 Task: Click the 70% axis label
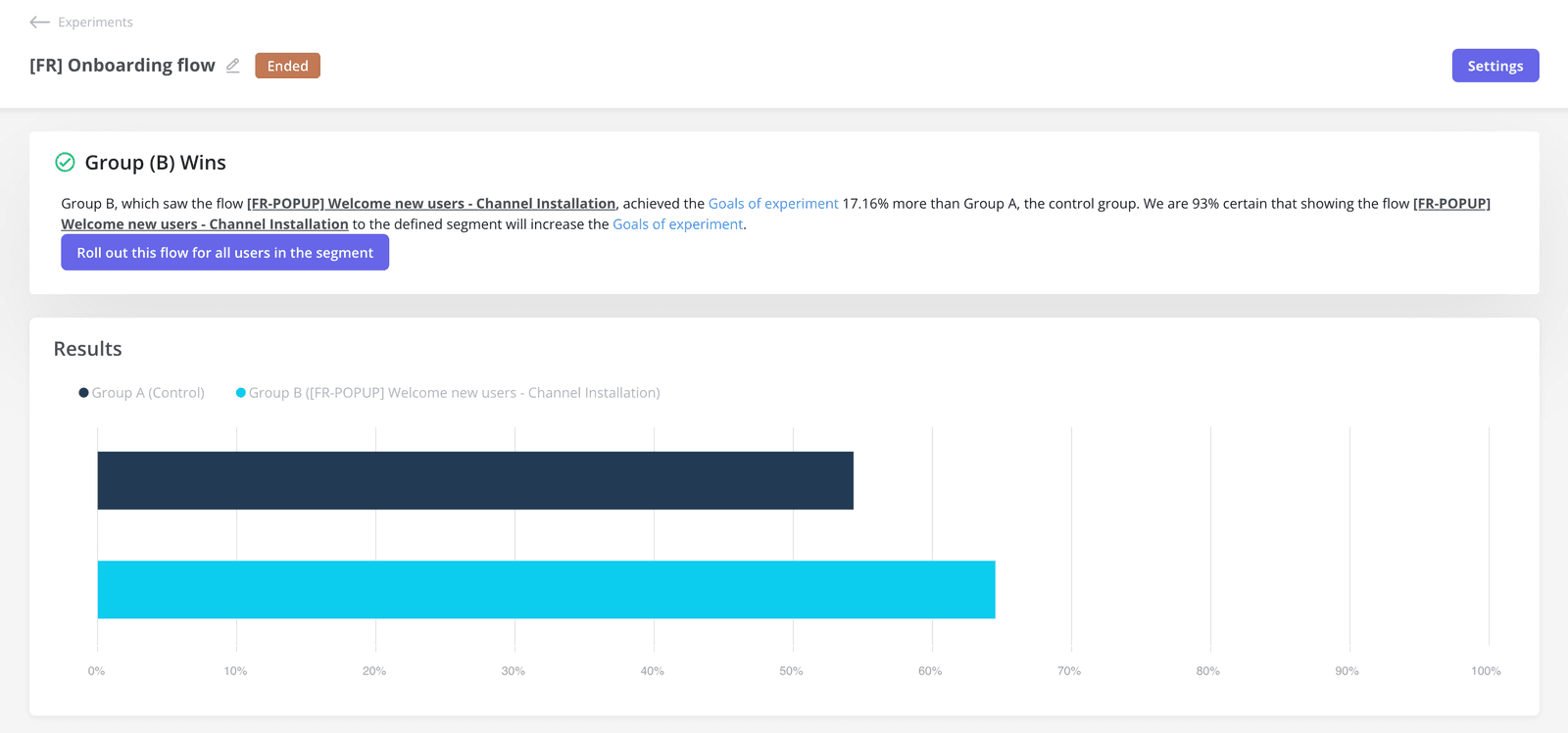(1069, 671)
